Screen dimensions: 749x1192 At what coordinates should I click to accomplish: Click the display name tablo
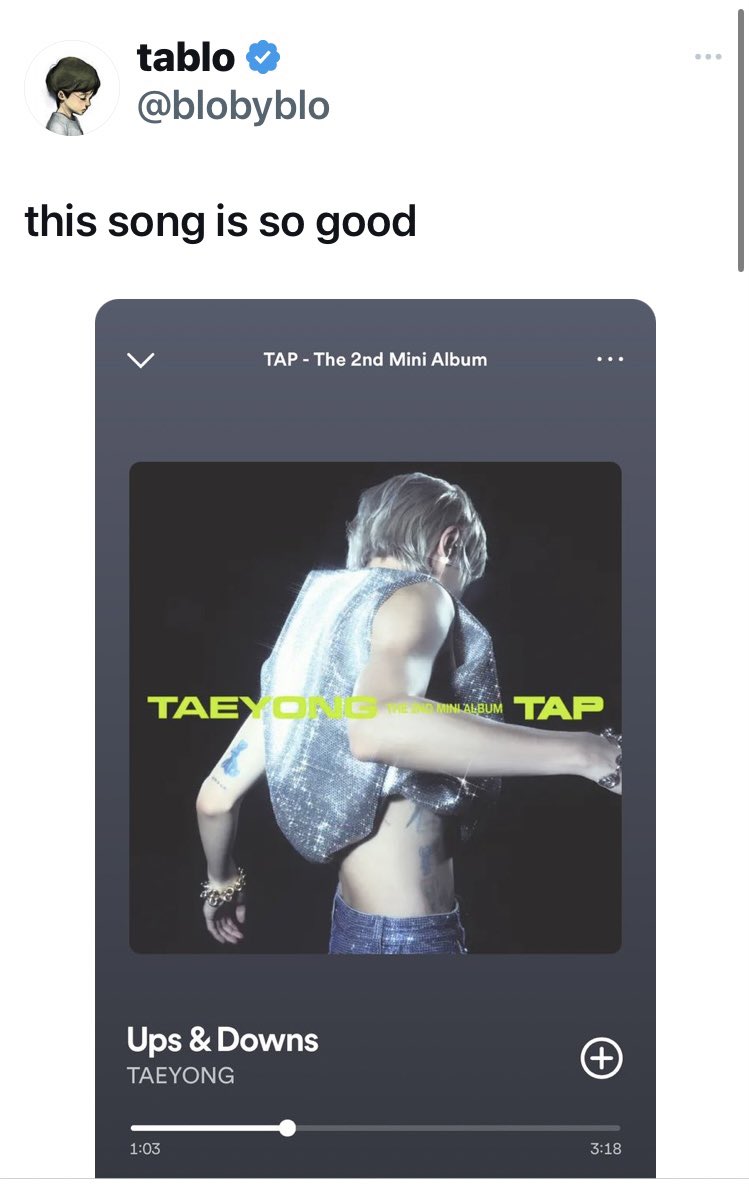pos(186,57)
